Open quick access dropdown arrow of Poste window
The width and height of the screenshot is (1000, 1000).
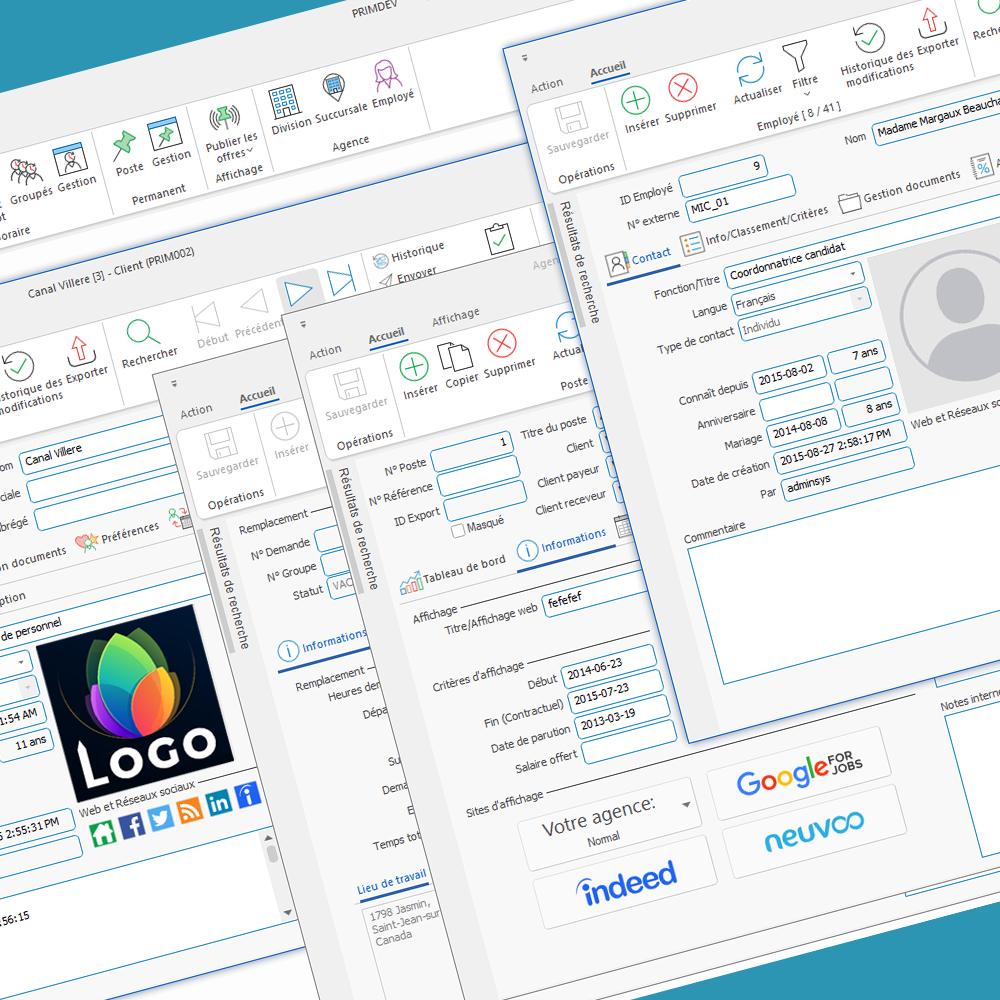coord(303,324)
